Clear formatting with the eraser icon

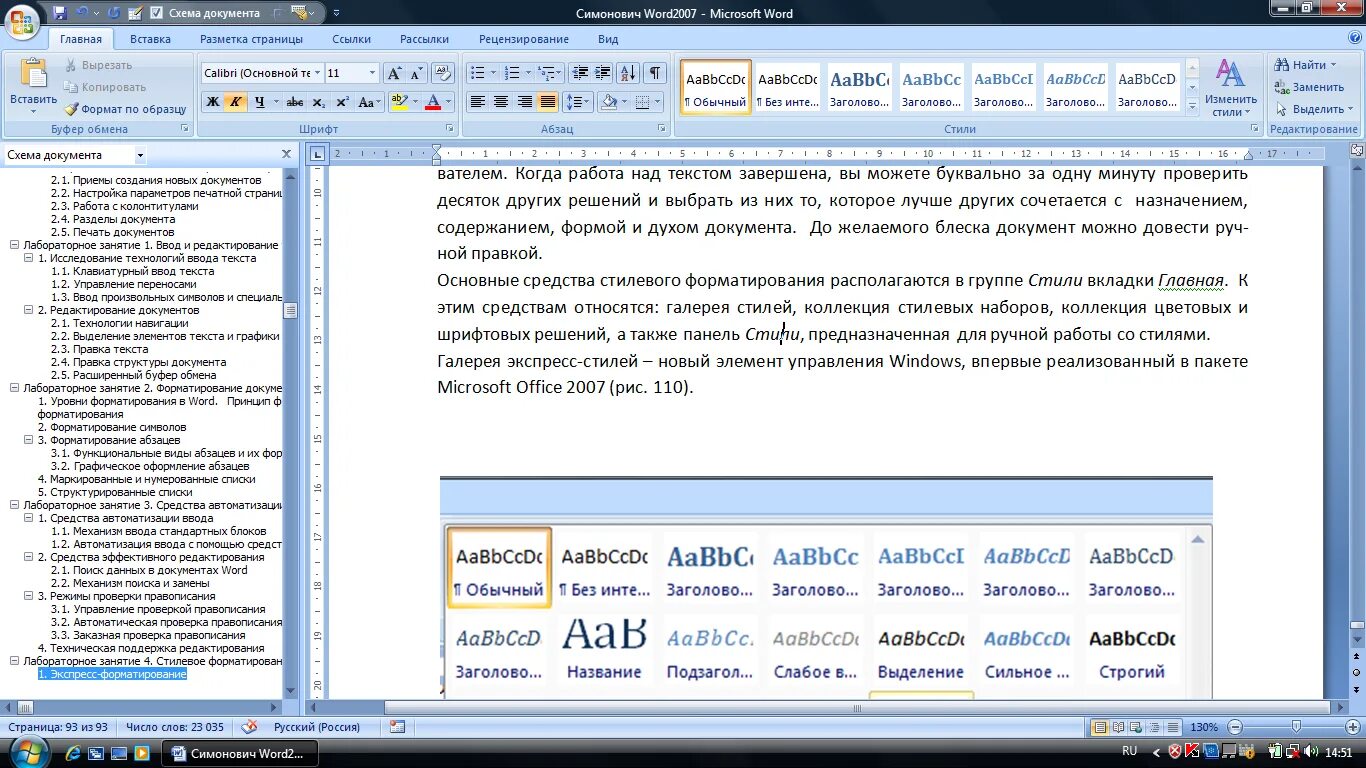[441, 73]
